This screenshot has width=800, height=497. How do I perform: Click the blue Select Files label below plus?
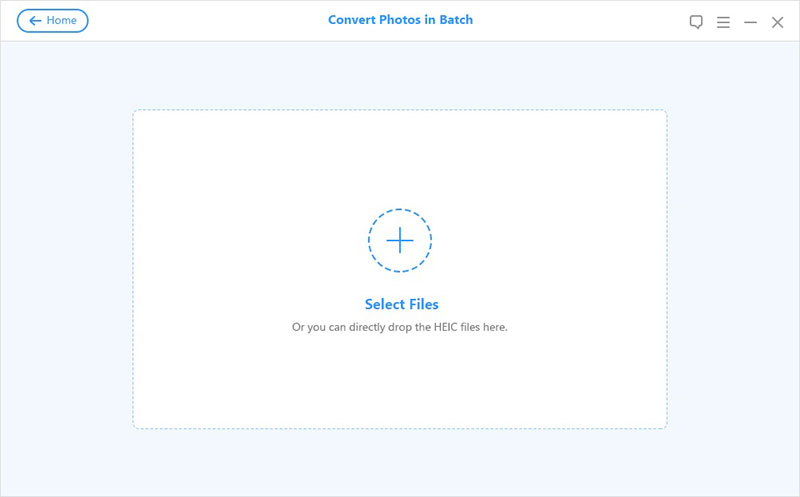tap(402, 304)
